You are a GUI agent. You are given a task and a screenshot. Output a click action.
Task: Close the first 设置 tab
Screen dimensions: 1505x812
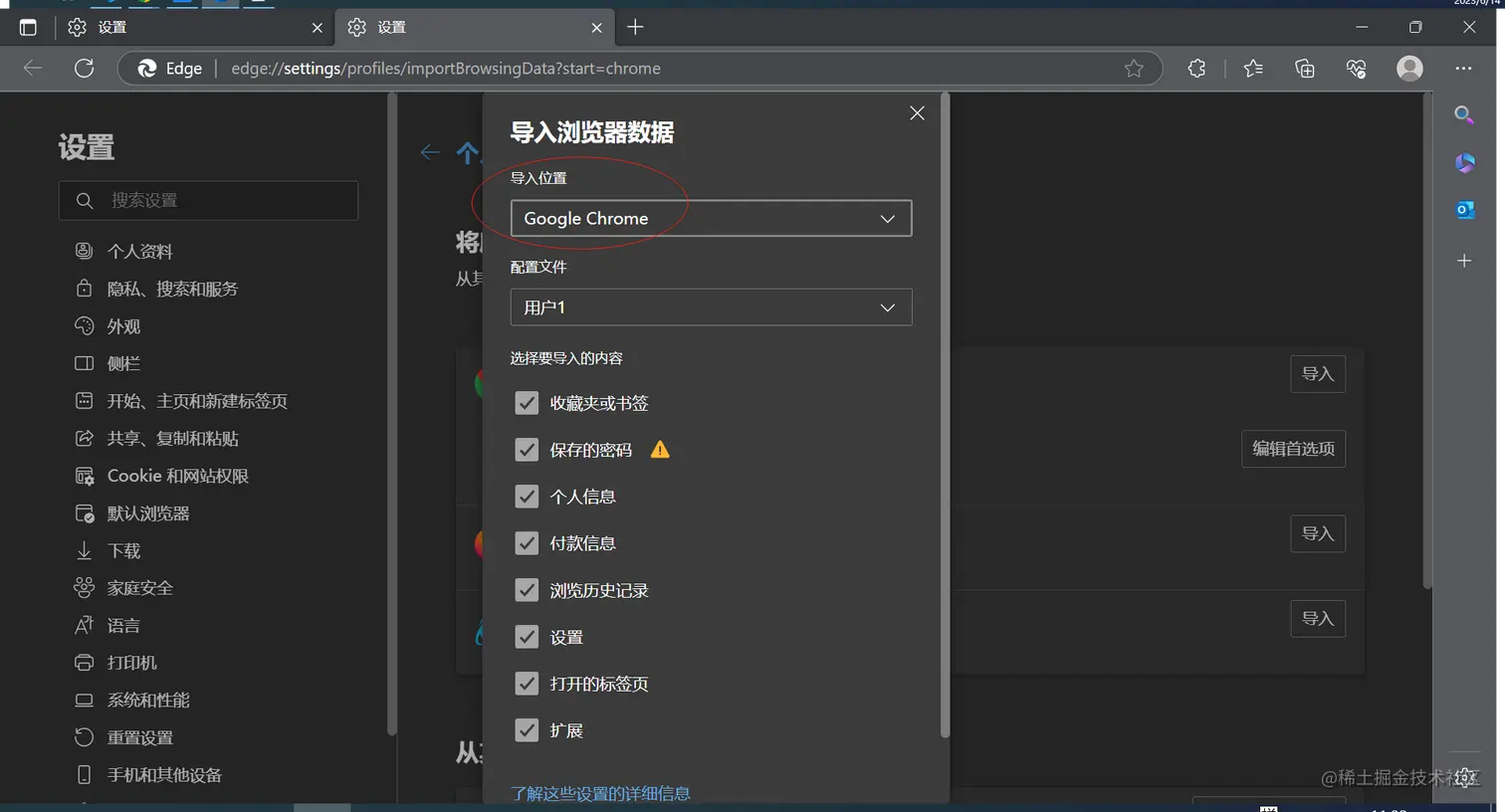point(318,28)
